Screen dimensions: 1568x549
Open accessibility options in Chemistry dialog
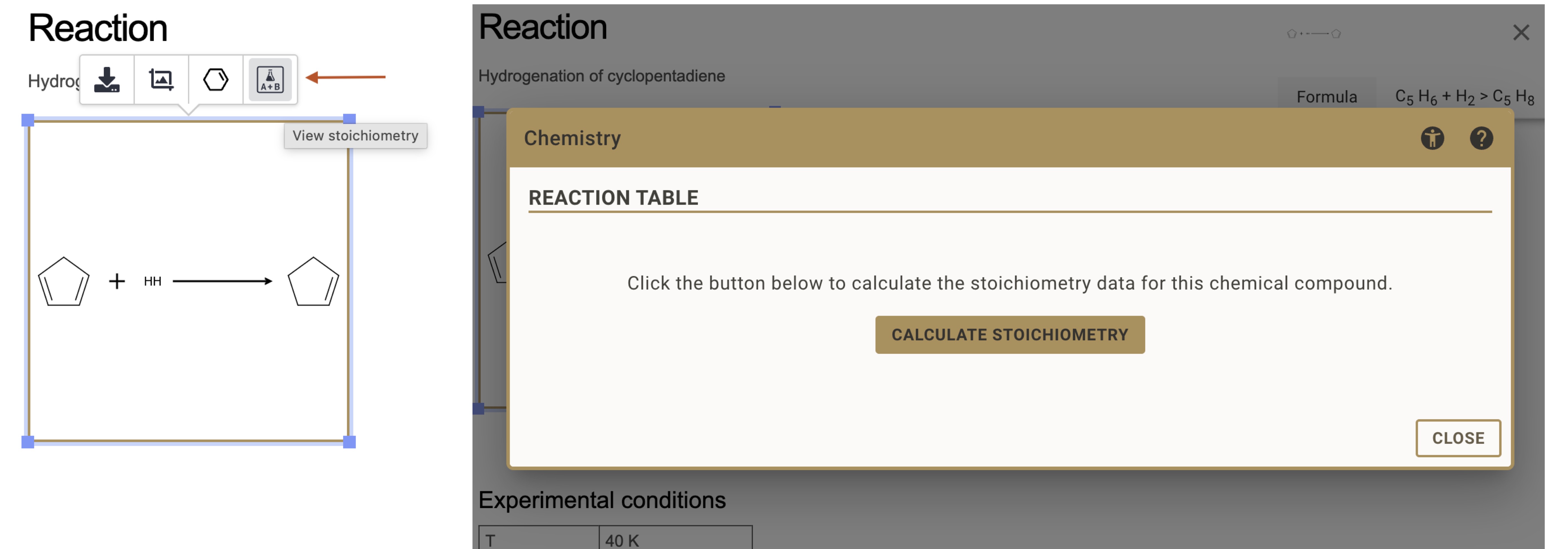pos(1432,138)
